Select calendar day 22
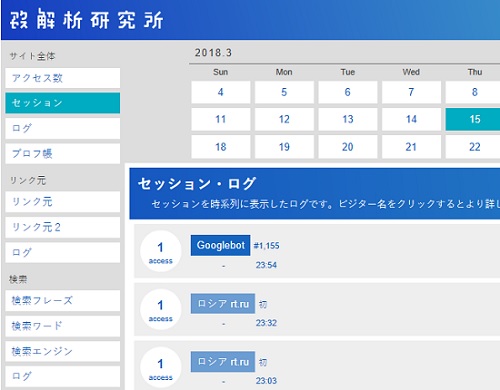500x390 pixels. click(x=473, y=147)
